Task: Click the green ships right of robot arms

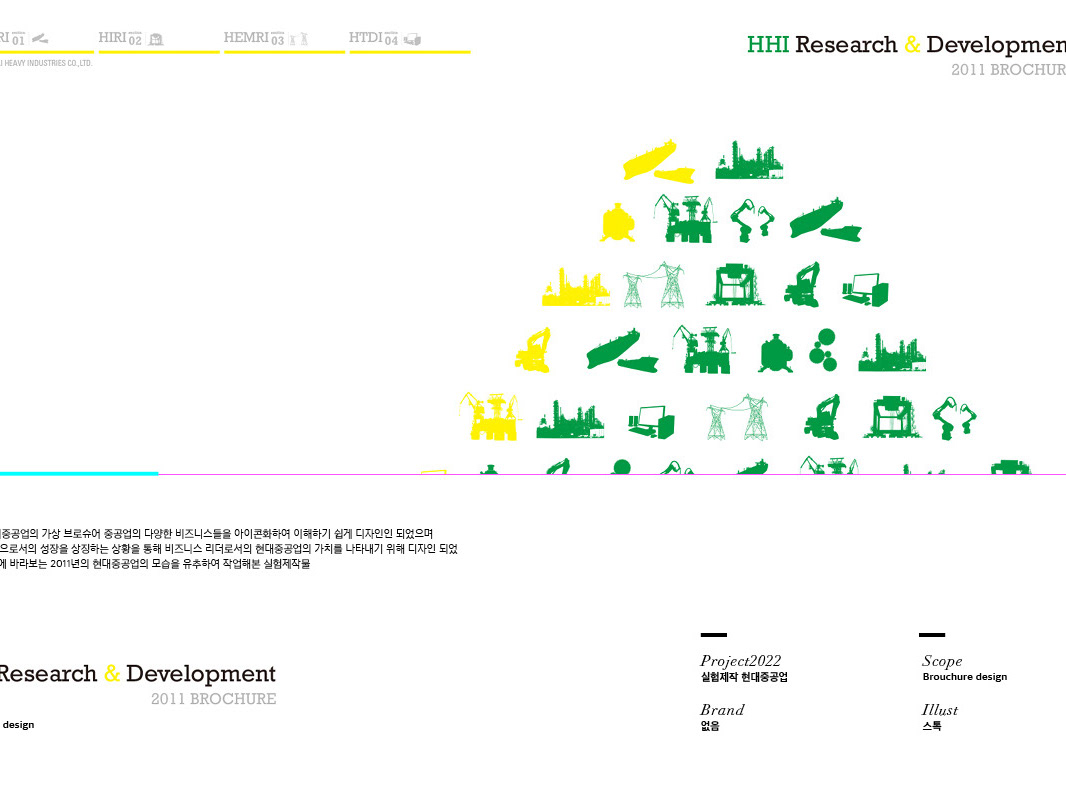Action: [x=825, y=220]
